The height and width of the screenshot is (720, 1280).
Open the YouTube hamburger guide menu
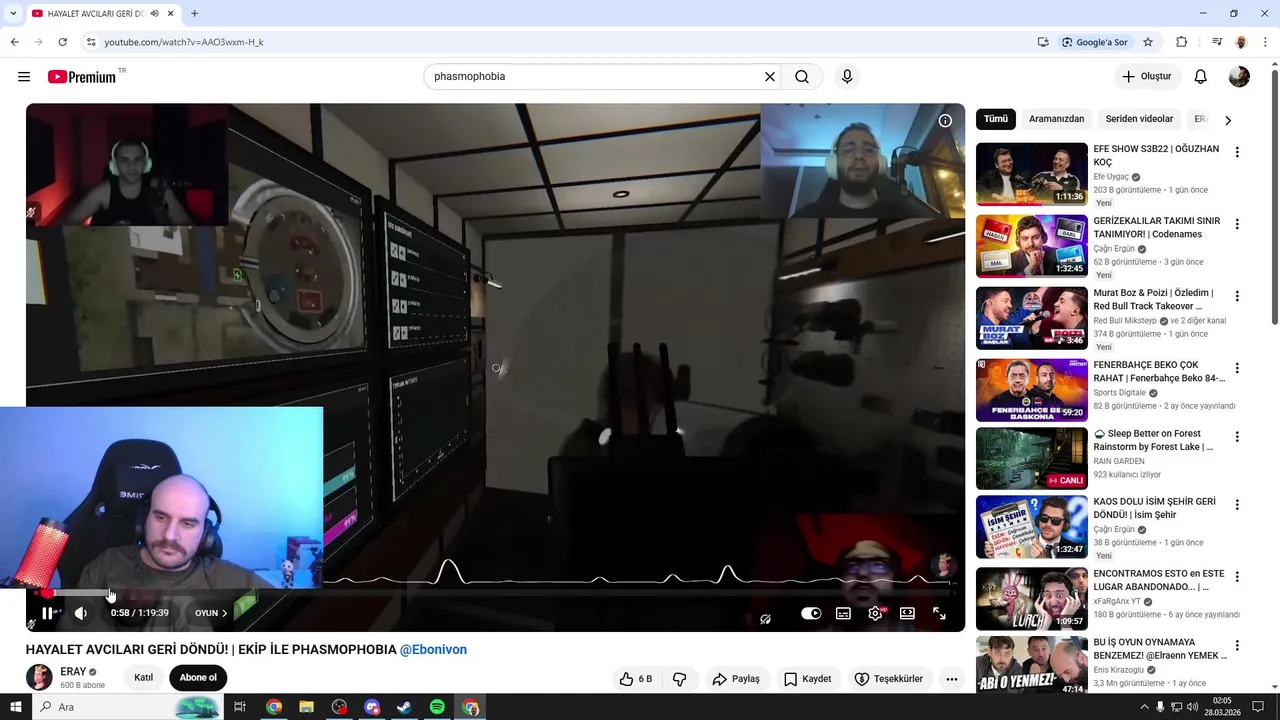(x=24, y=77)
